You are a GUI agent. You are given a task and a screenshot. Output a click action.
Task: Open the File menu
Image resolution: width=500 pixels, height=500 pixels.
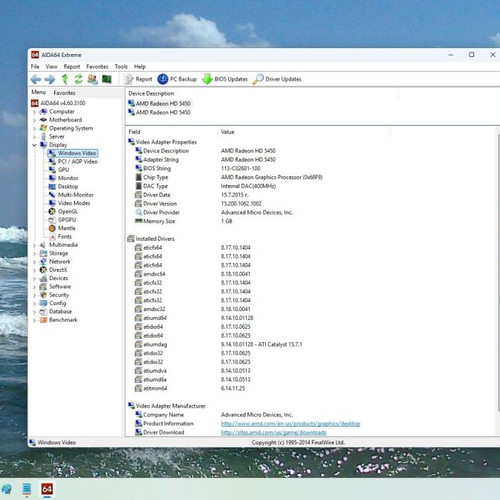coord(35,67)
